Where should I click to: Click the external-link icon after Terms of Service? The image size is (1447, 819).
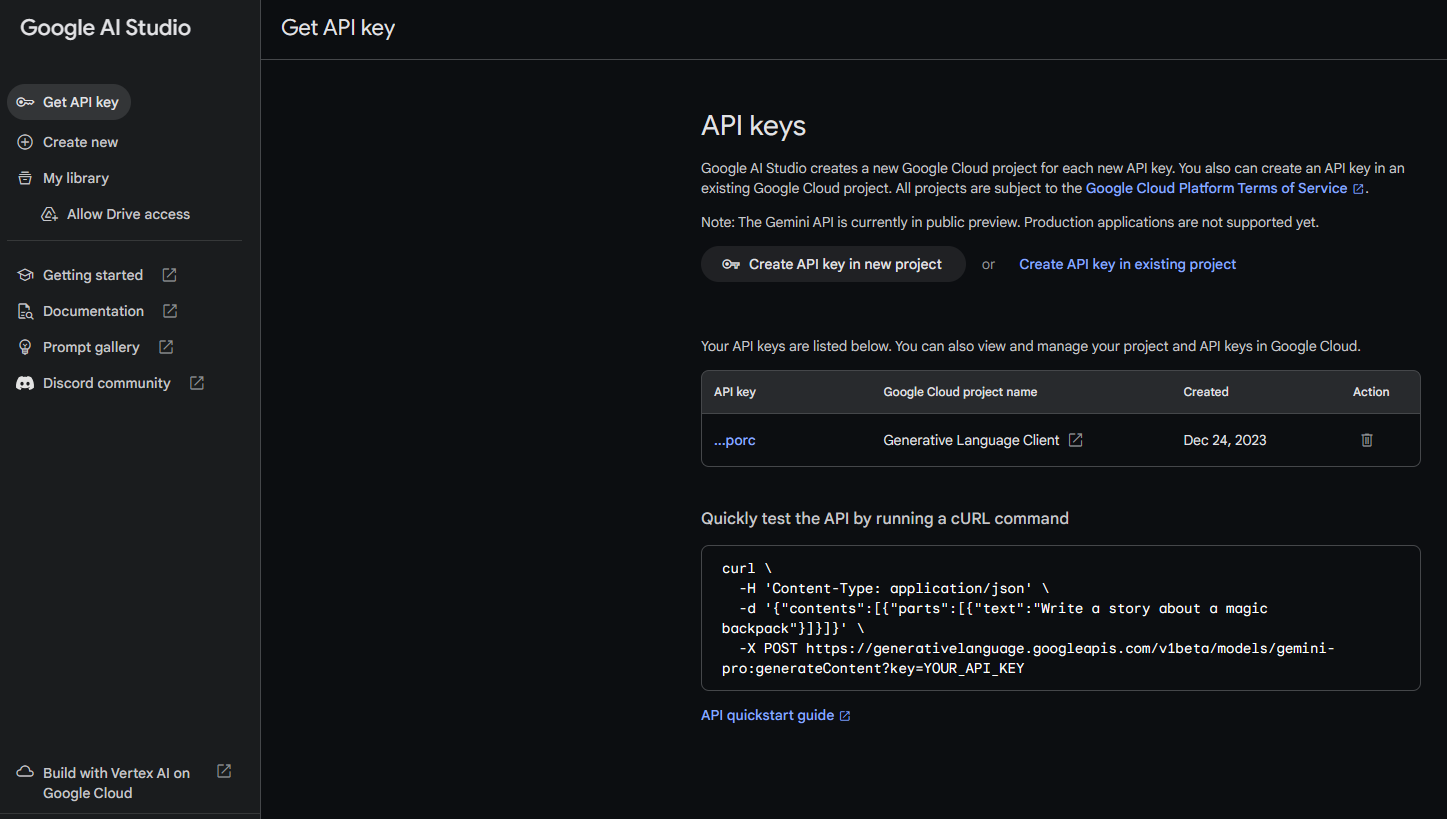pos(1358,189)
